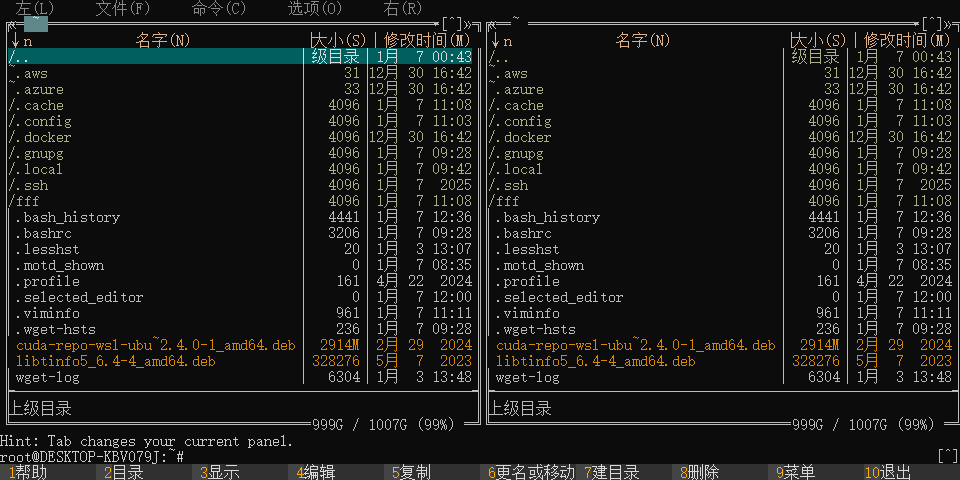Sort the right panel by 修改时间(M) column
Screen dimensions: 960x480
click(x=907, y=41)
